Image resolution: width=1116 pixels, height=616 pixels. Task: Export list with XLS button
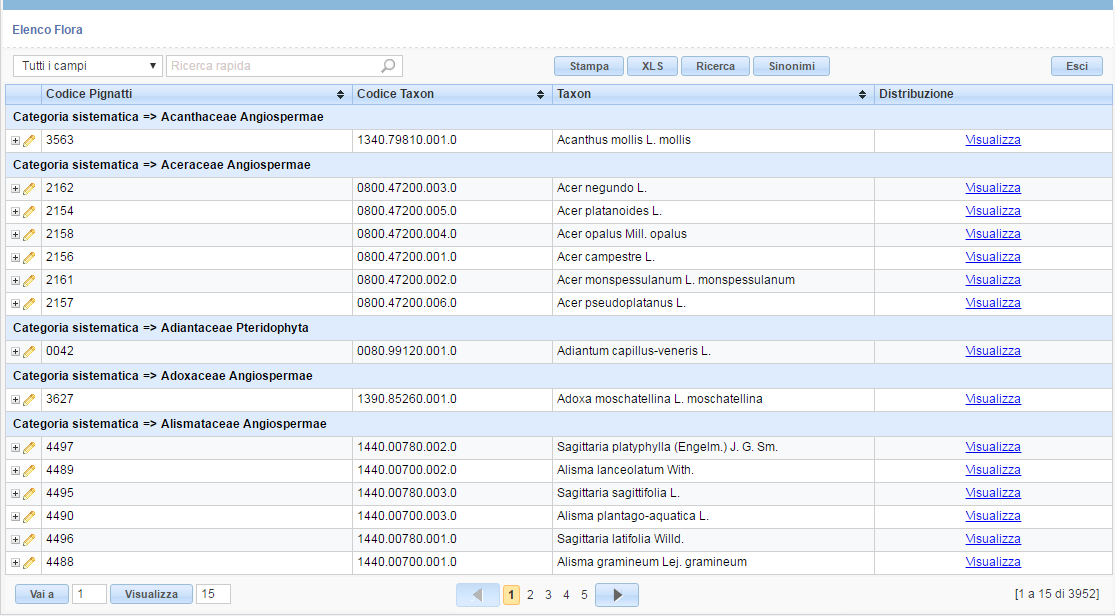(x=652, y=66)
